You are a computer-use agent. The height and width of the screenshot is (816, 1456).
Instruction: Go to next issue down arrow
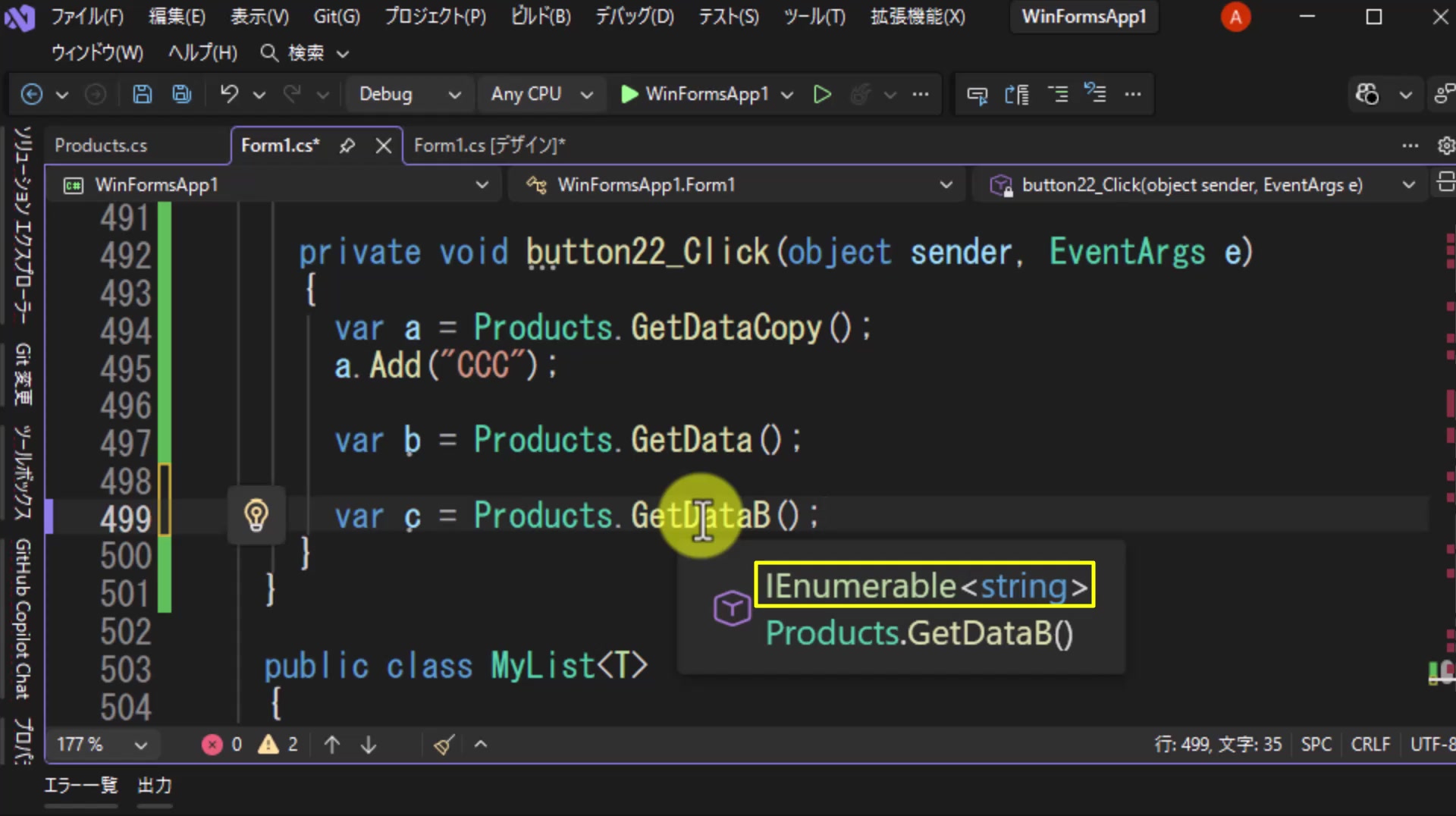coord(369,745)
